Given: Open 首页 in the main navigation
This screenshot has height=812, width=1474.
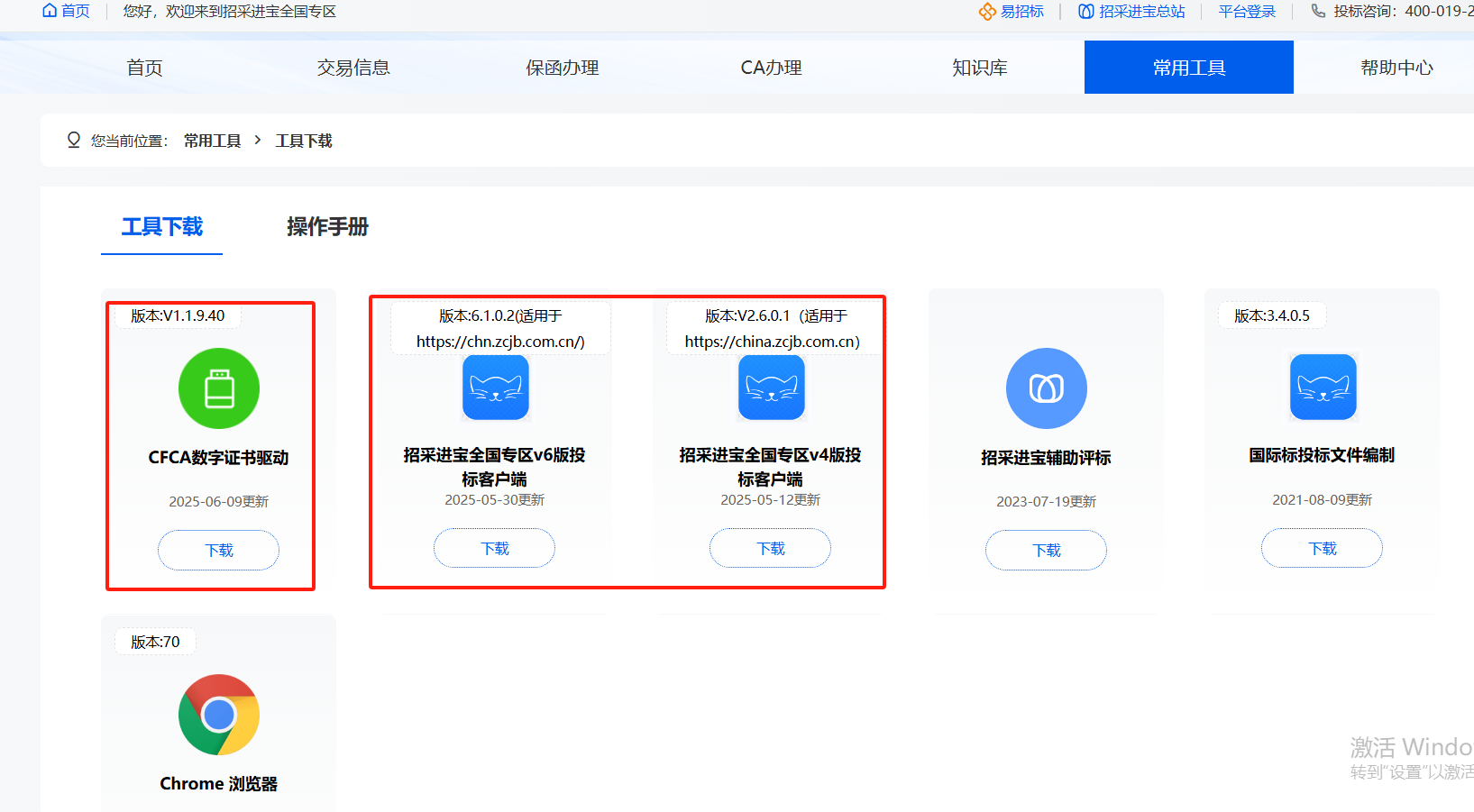Looking at the screenshot, I should click(x=144, y=68).
